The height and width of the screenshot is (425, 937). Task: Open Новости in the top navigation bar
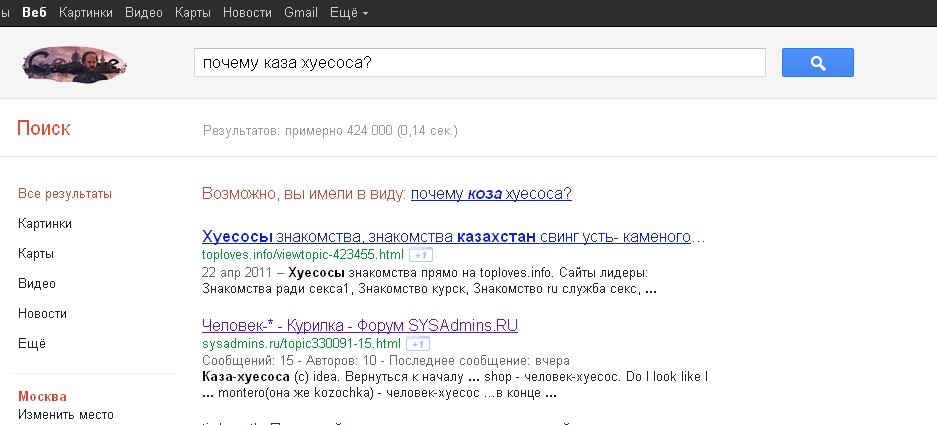click(x=247, y=13)
